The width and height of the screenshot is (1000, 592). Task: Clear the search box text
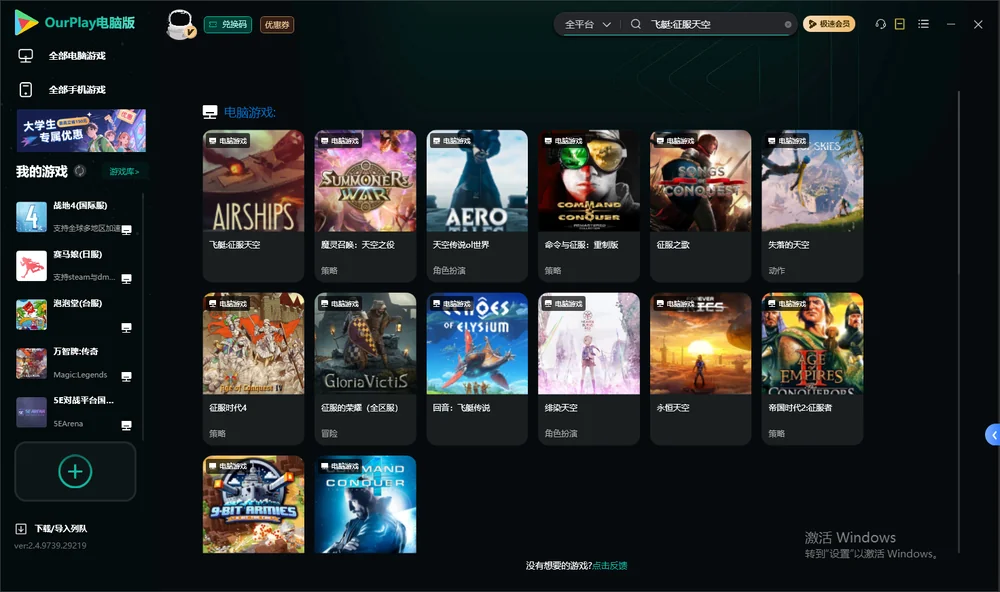click(788, 24)
